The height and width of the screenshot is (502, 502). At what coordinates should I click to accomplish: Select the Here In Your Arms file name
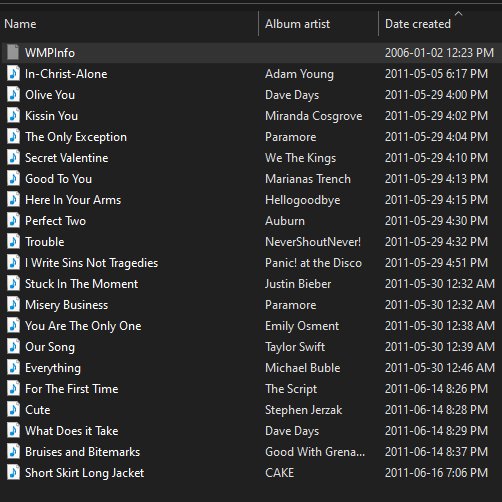73,200
